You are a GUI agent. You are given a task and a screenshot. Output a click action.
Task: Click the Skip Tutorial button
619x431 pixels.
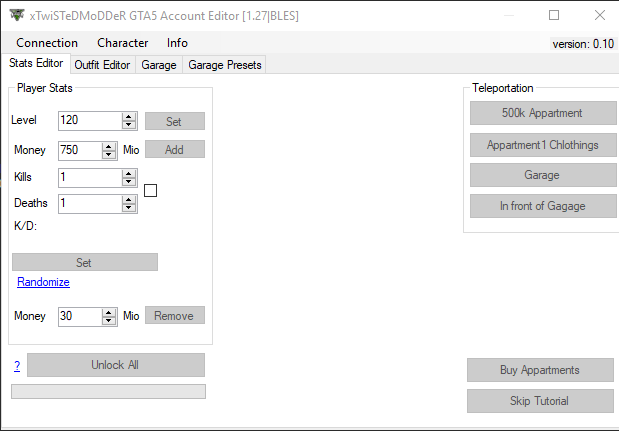click(x=540, y=401)
